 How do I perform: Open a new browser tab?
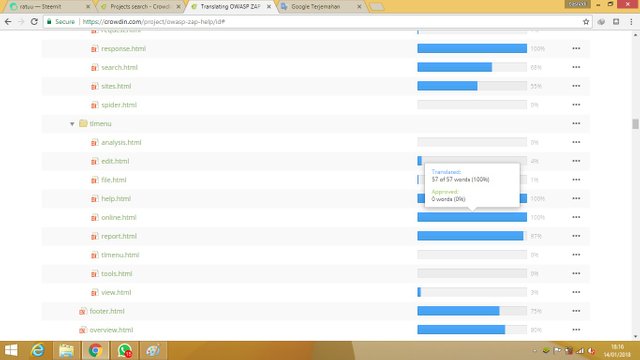point(377,7)
